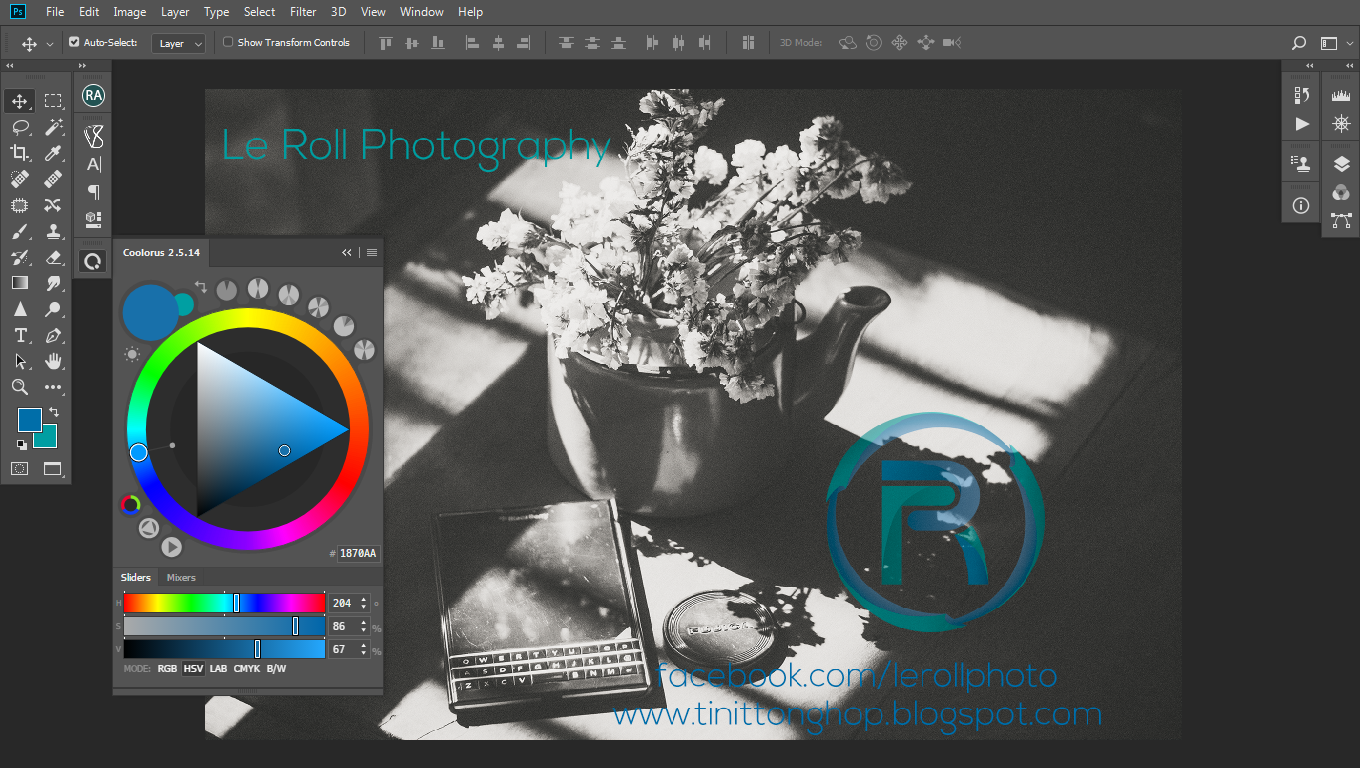
Task: Expand the toolbox with its double arrows
Action: 9,66
